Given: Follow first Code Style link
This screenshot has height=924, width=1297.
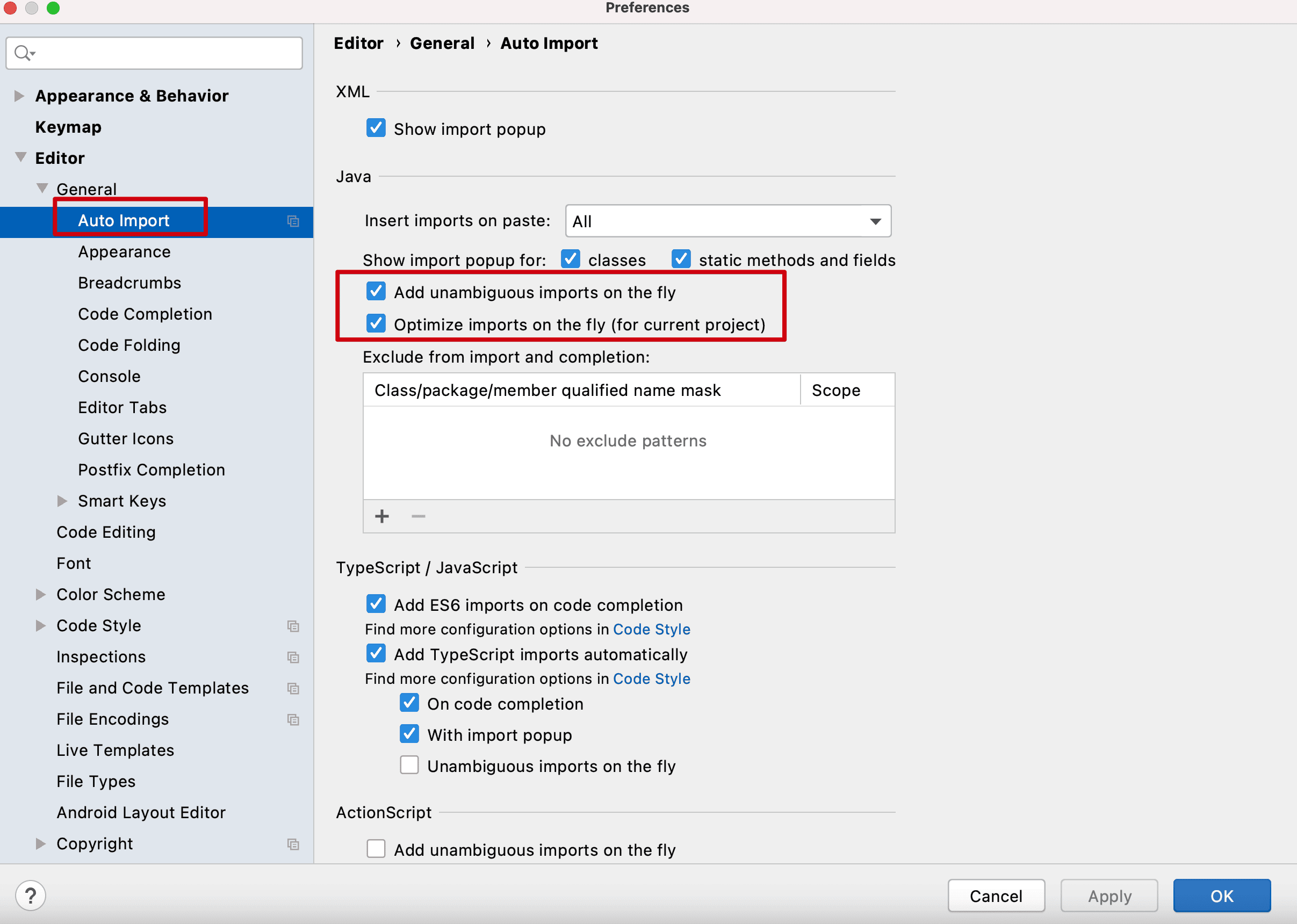Looking at the screenshot, I should 651,629.
